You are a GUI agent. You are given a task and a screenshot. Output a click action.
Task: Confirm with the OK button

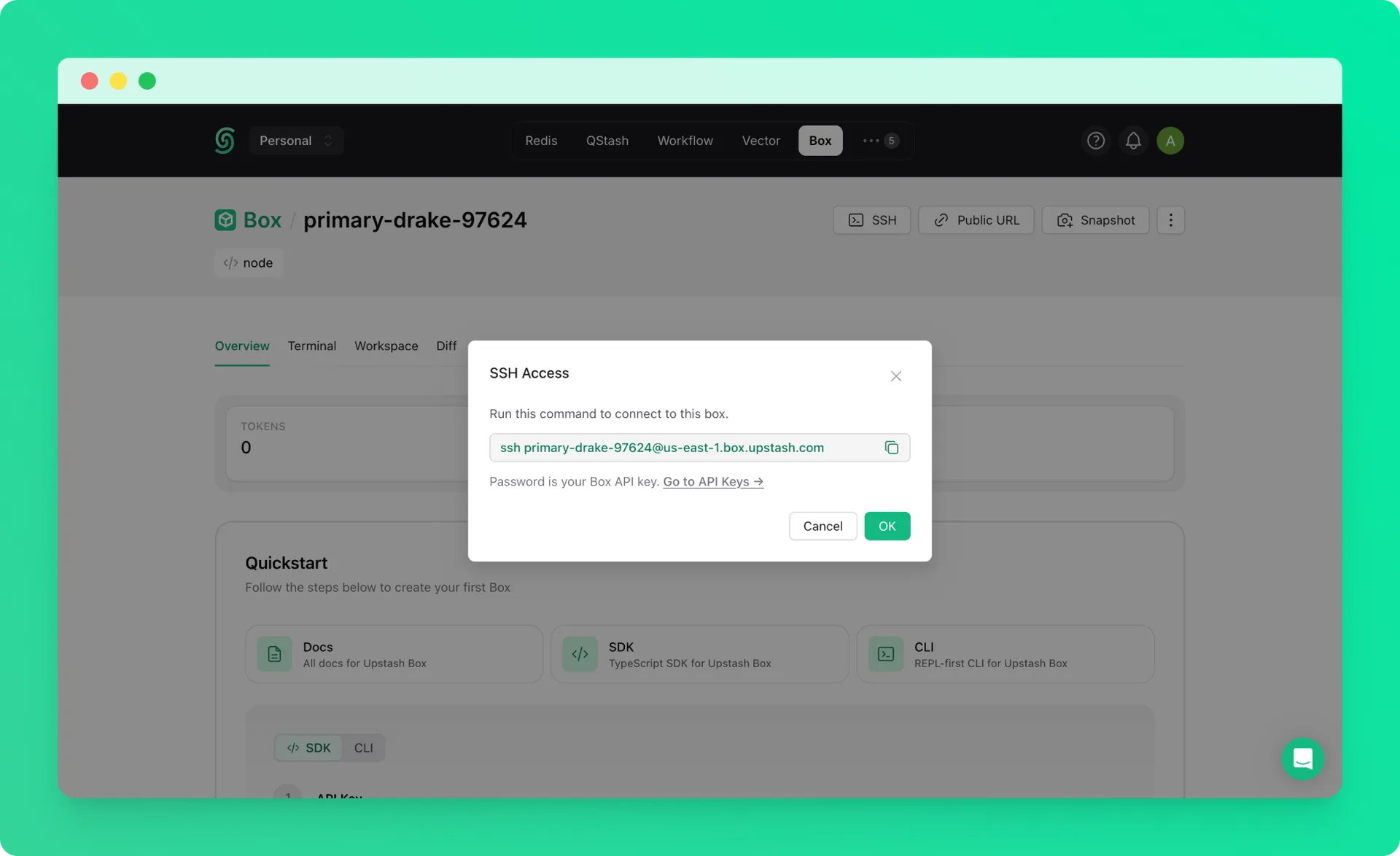click(887, 526)
